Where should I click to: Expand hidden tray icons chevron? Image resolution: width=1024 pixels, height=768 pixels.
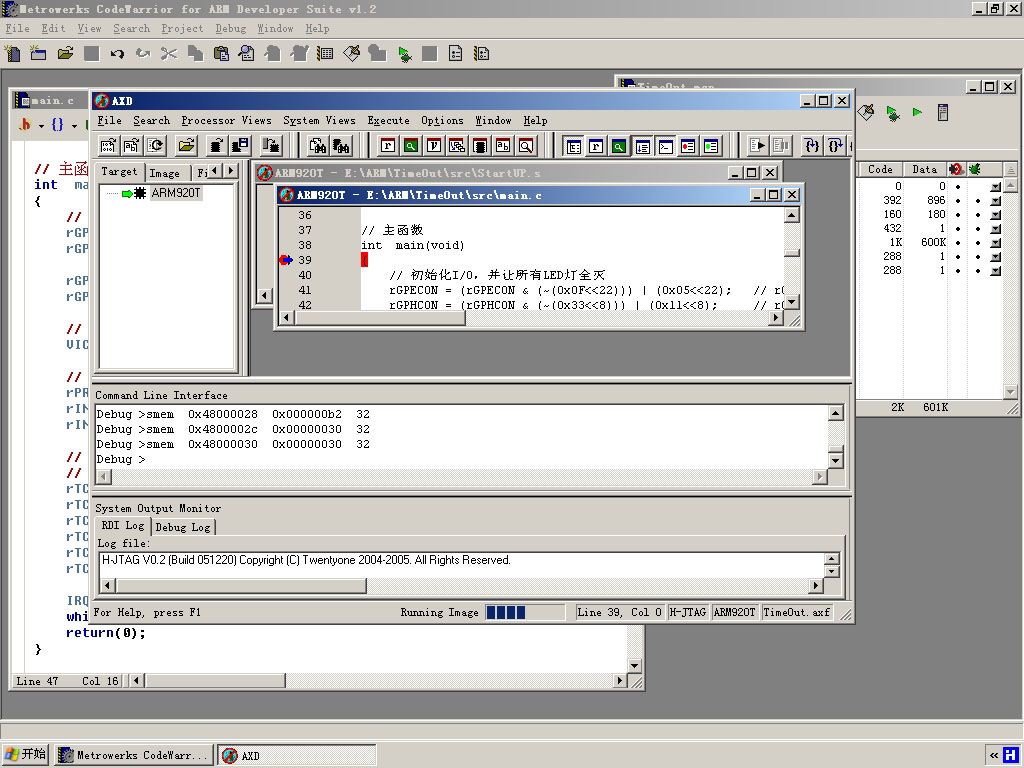point(993,755)
